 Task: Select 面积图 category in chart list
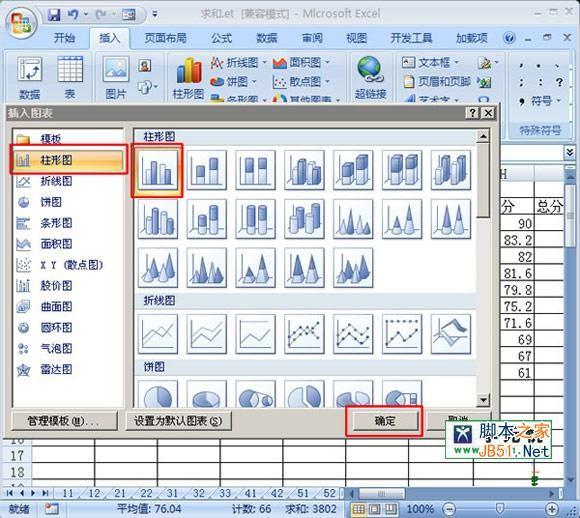tap(68, 244)
